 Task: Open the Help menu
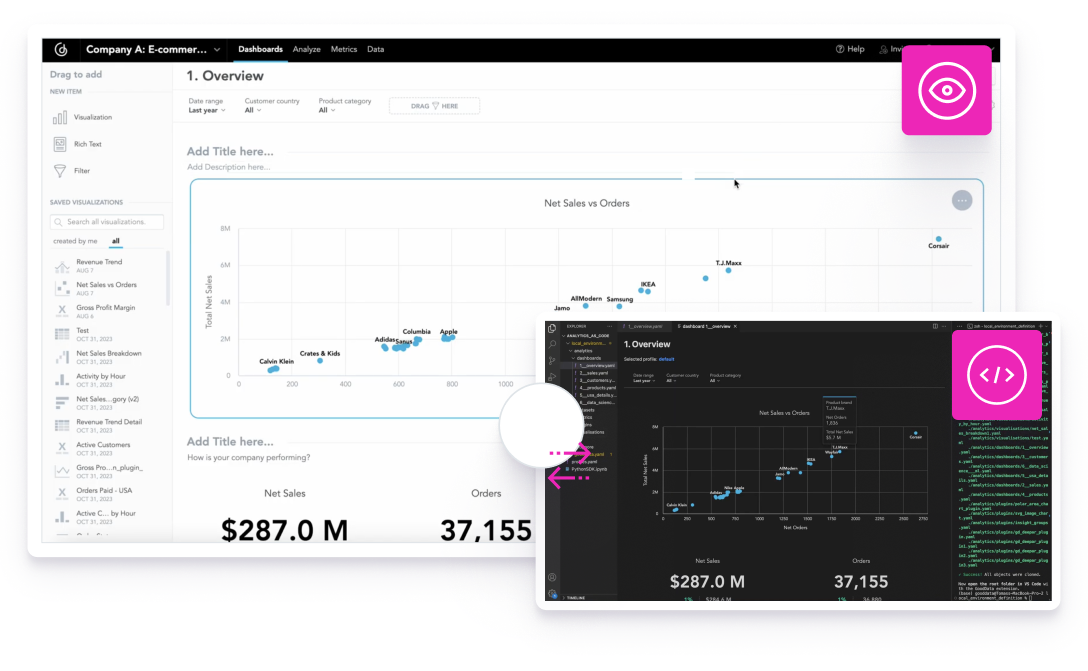(849, 49)
